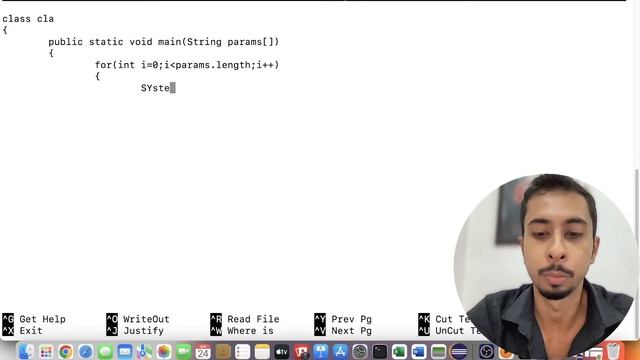Open Finder from the dock
Image resolution: width=640 pixels, height=360 pixels.
point(26,351)
